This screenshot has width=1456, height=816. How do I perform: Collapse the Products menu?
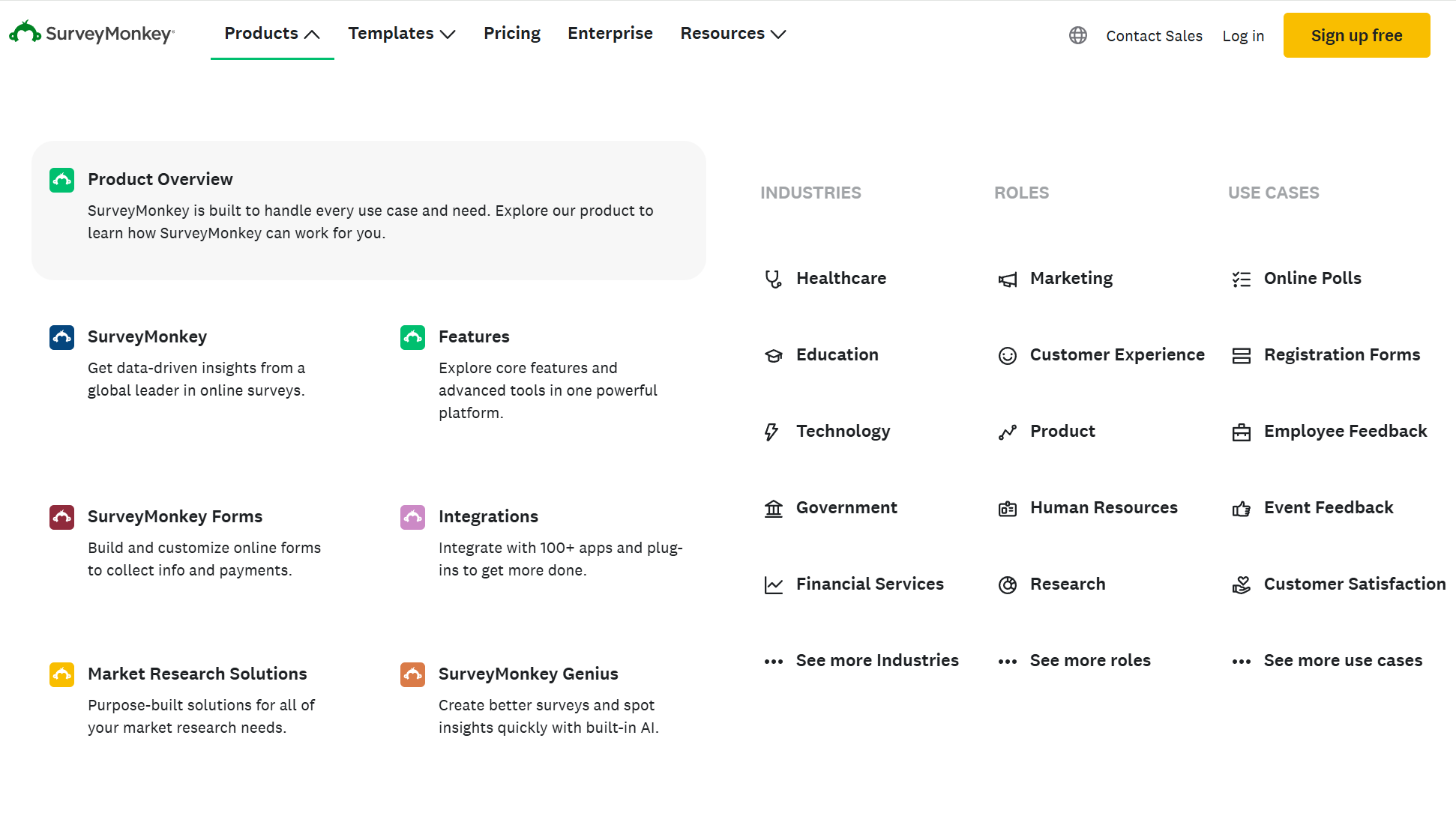coord(272,34)
